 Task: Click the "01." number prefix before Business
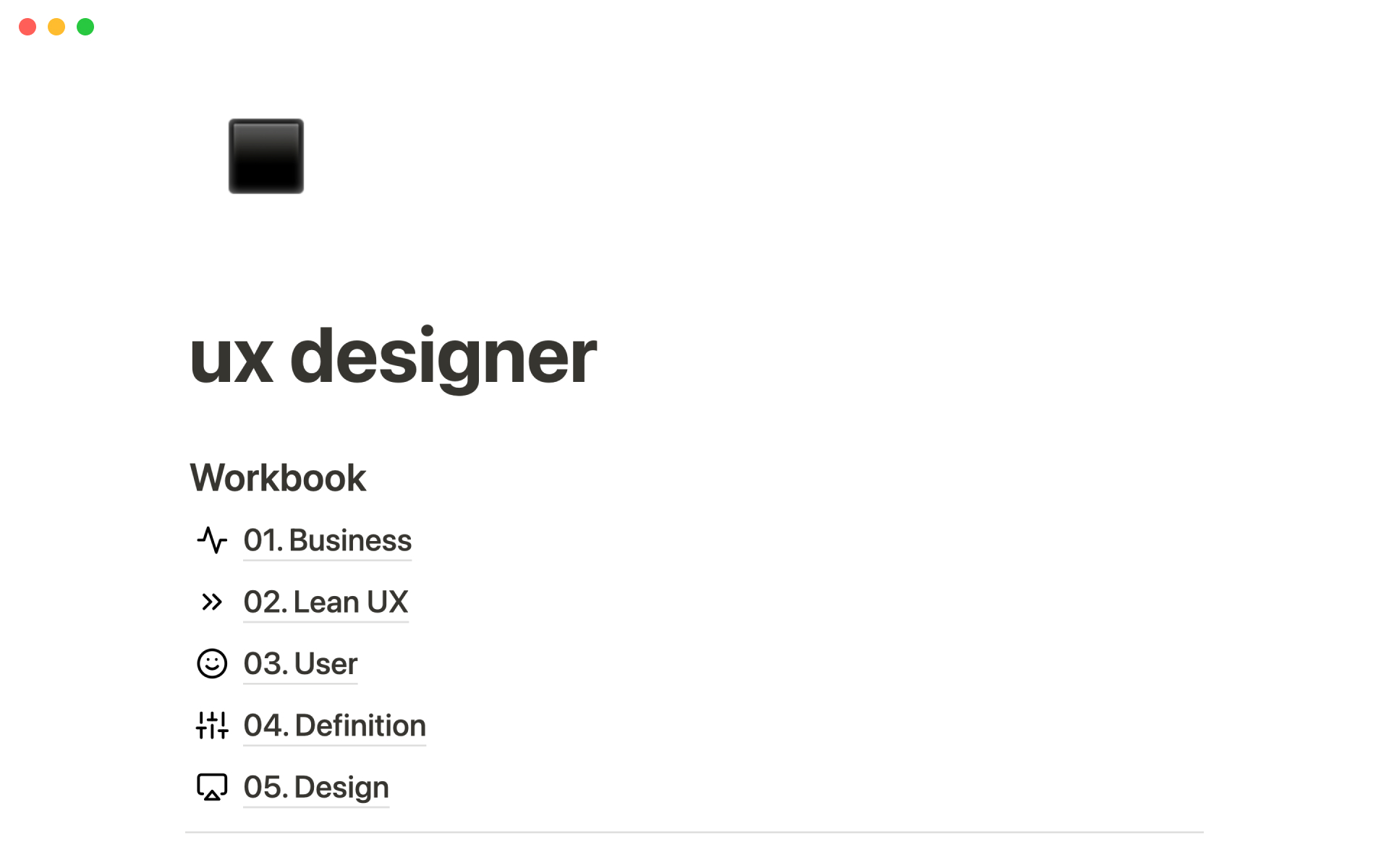coord(262,540)
